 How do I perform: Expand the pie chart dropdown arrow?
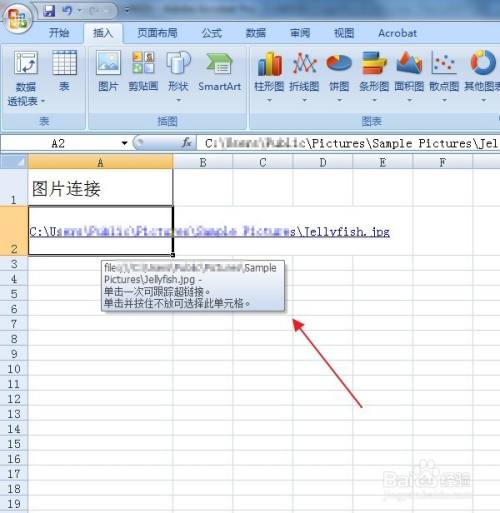pyautogui.click(x=339, y=100)
